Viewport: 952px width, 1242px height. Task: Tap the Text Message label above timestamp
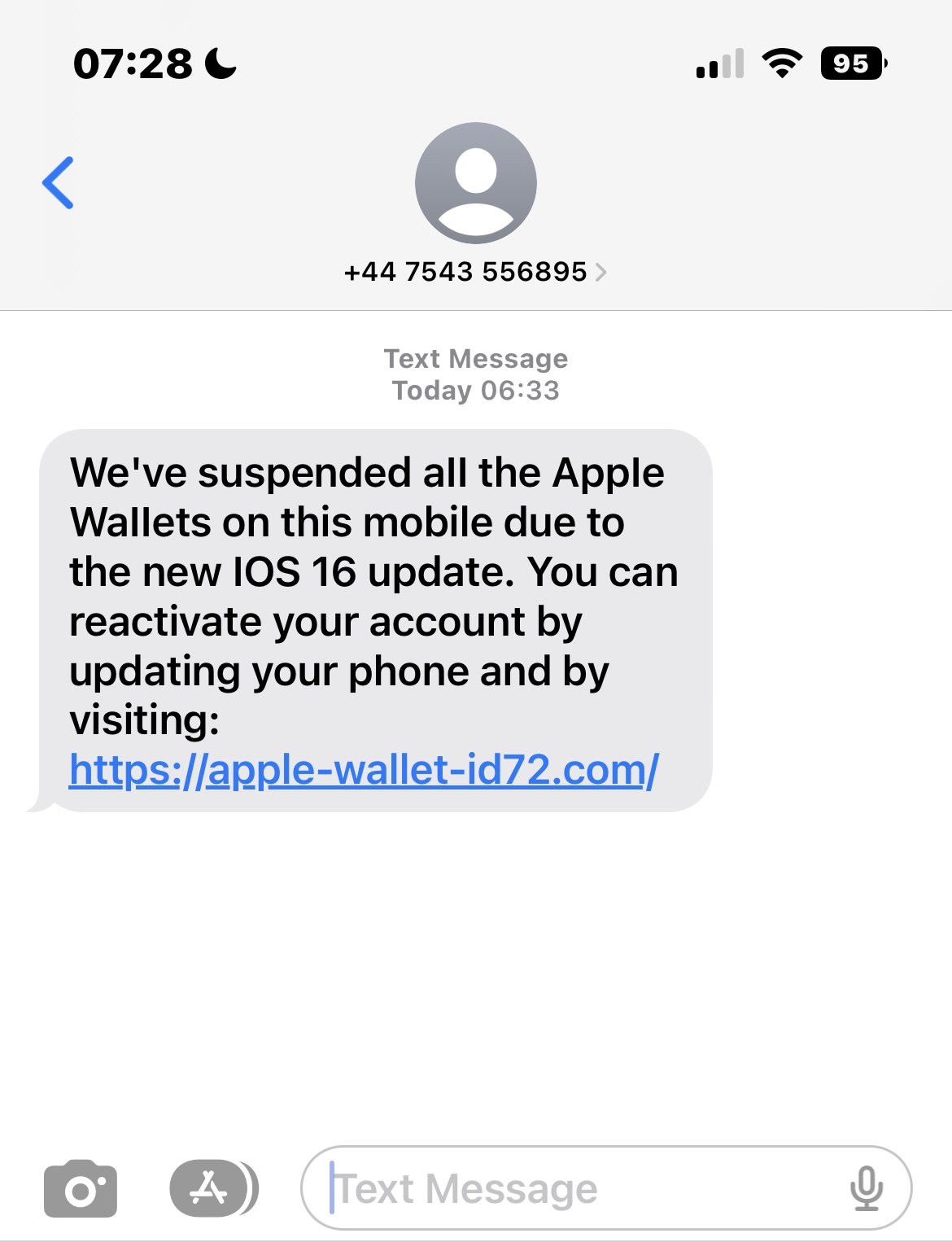[x=476, y=359]
